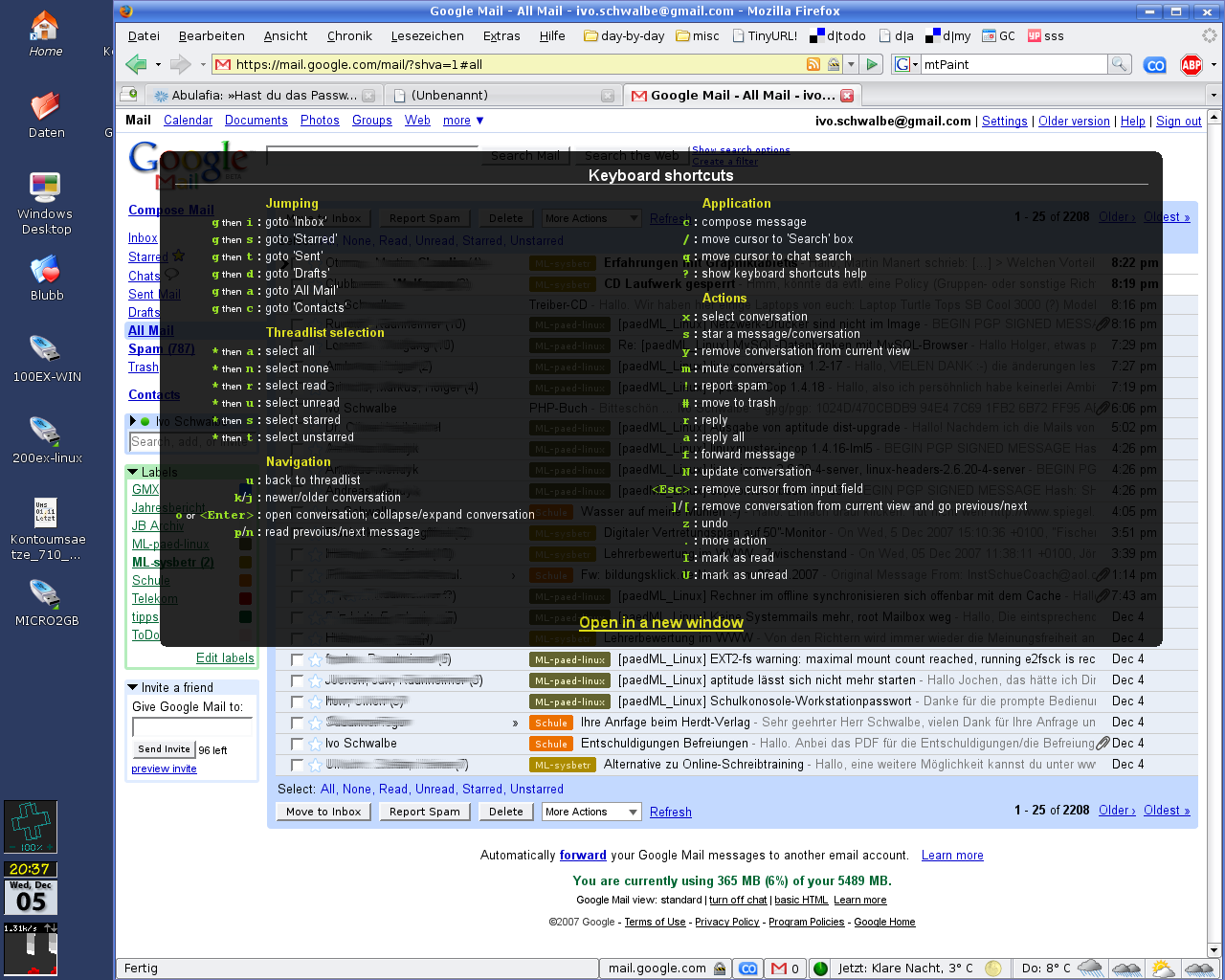Open the tab list dropdown at tab bar end
1225x980 pixels.
(1214, 95)
